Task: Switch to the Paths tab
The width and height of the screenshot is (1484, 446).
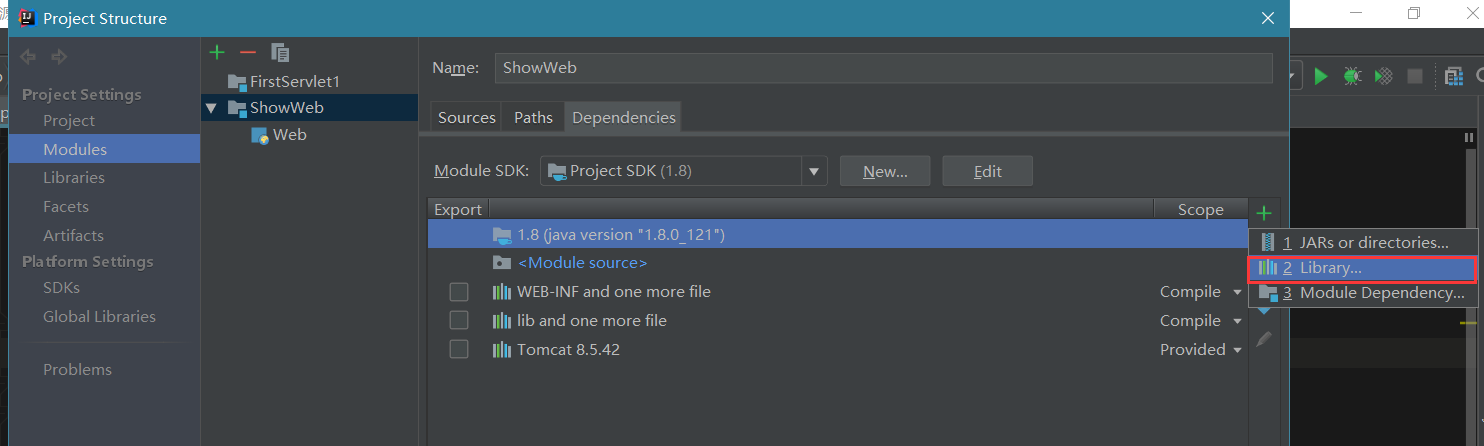Action: coord(533,117)
